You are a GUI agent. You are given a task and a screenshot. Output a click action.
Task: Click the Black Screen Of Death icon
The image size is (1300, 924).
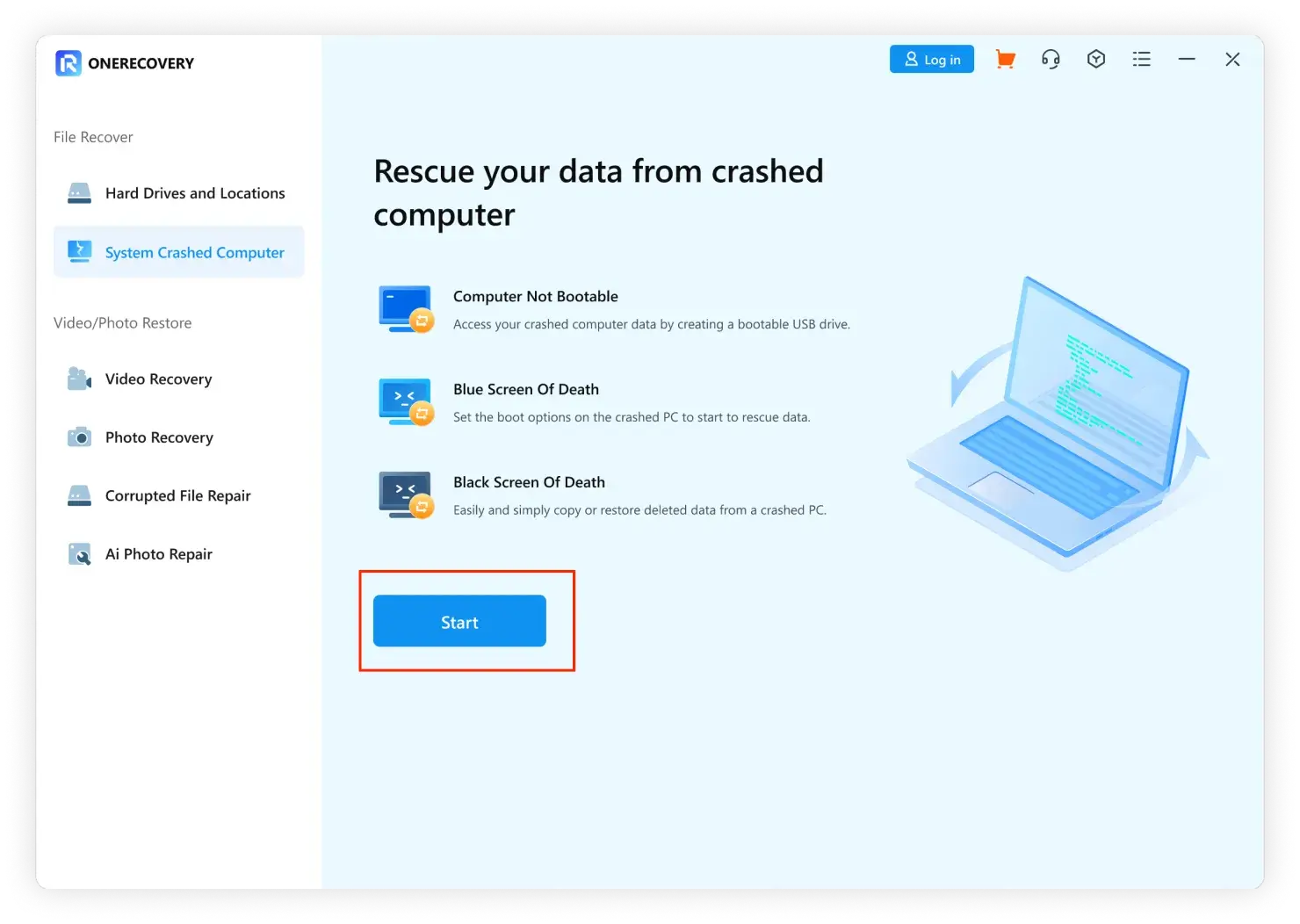tap(406, 494)
